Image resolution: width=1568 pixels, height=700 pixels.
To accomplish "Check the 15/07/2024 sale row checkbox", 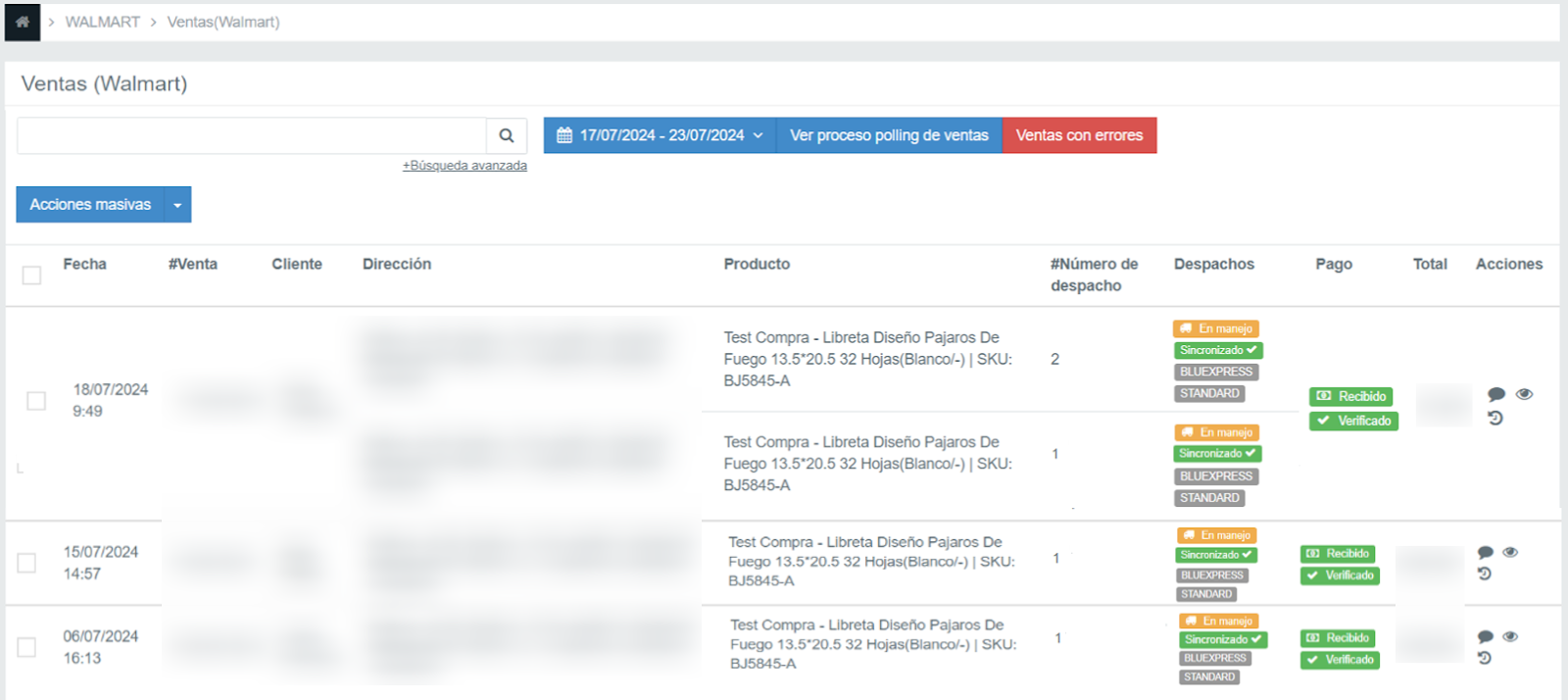I will 26,563.
